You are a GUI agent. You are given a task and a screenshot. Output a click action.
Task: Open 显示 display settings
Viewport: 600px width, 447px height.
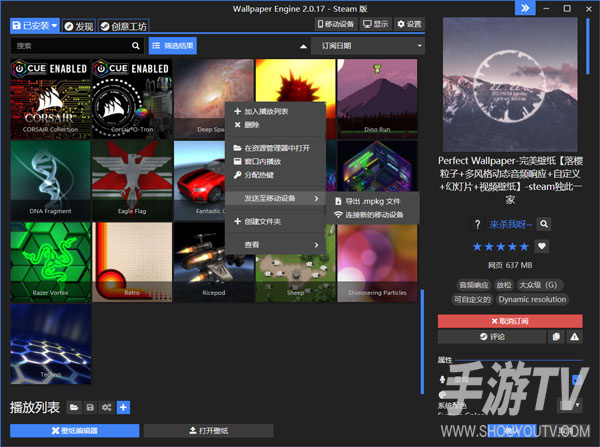(375, 24)
